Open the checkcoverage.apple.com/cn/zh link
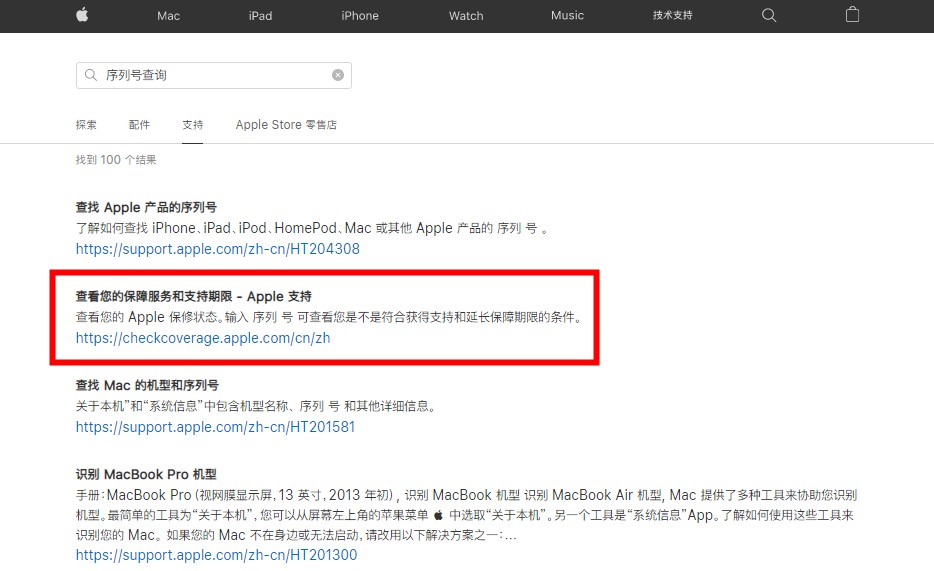Screen dimensions: 934x571 pos(203,338)
